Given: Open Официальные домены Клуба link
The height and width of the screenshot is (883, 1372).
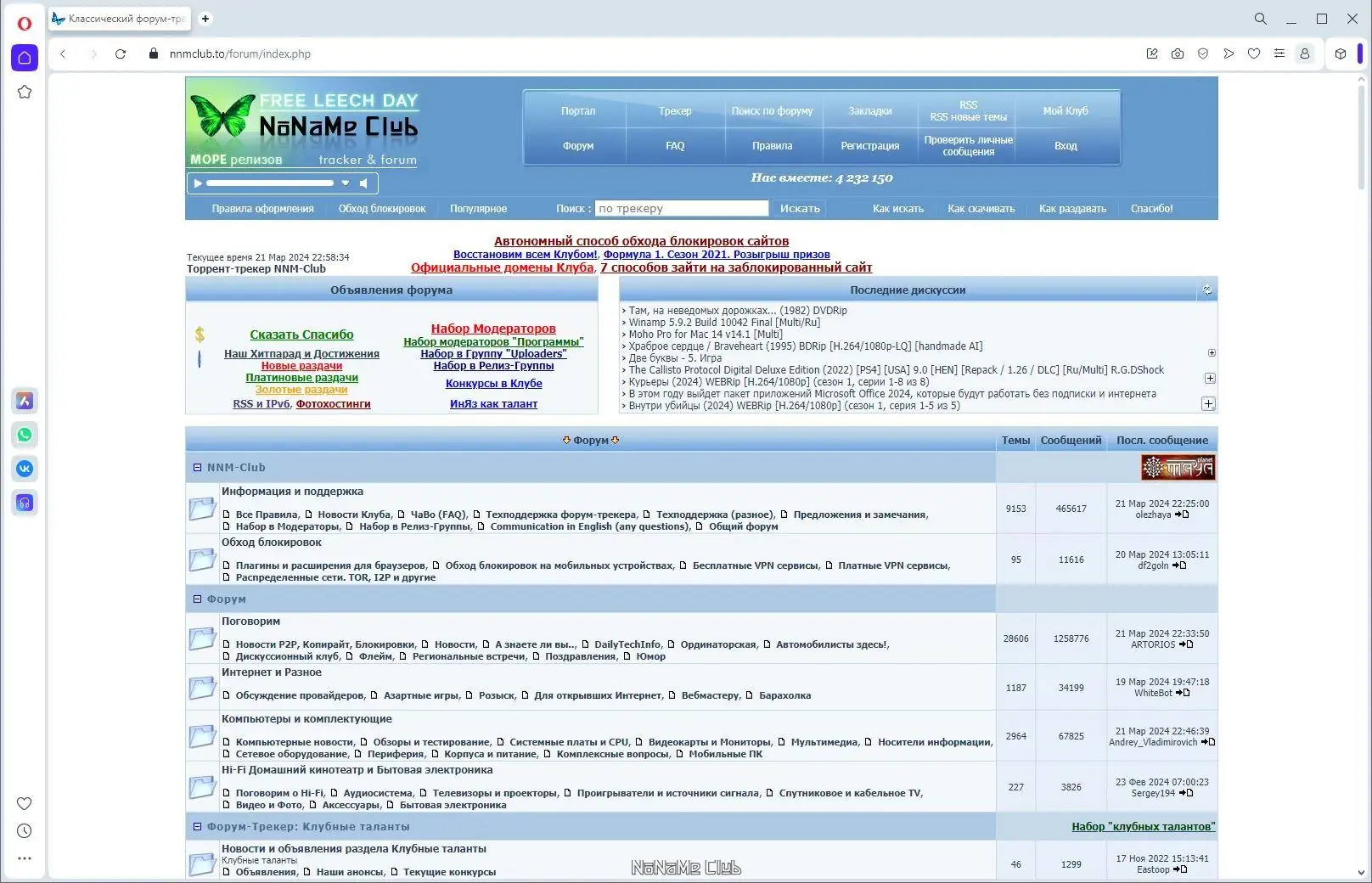Looking at the screenshot, I should (502, 267).
